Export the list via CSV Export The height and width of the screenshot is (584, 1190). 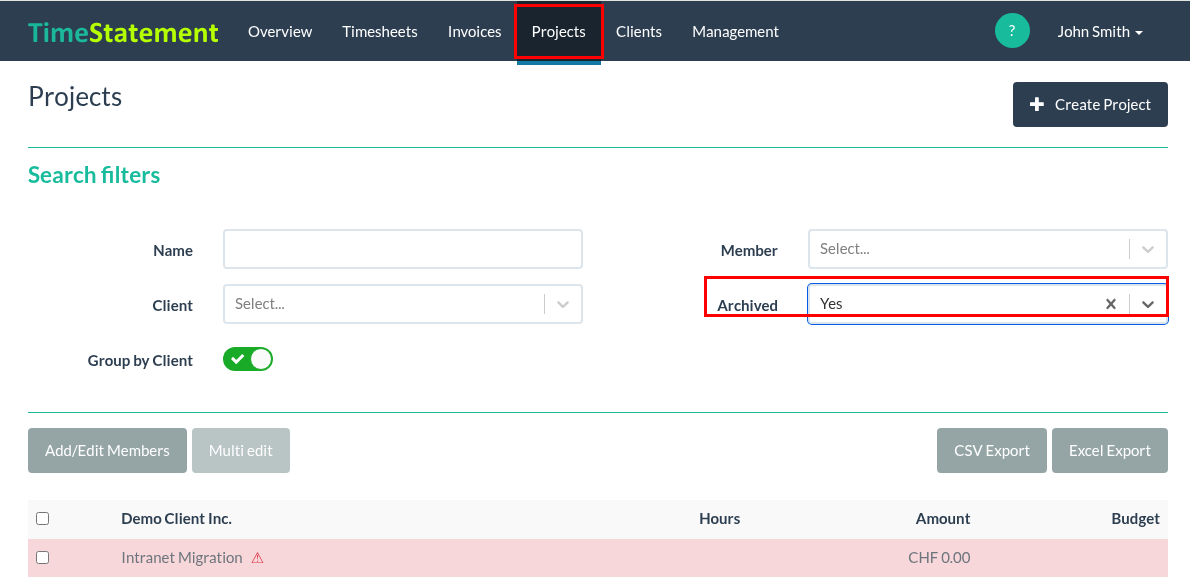[x=992, y=451]
